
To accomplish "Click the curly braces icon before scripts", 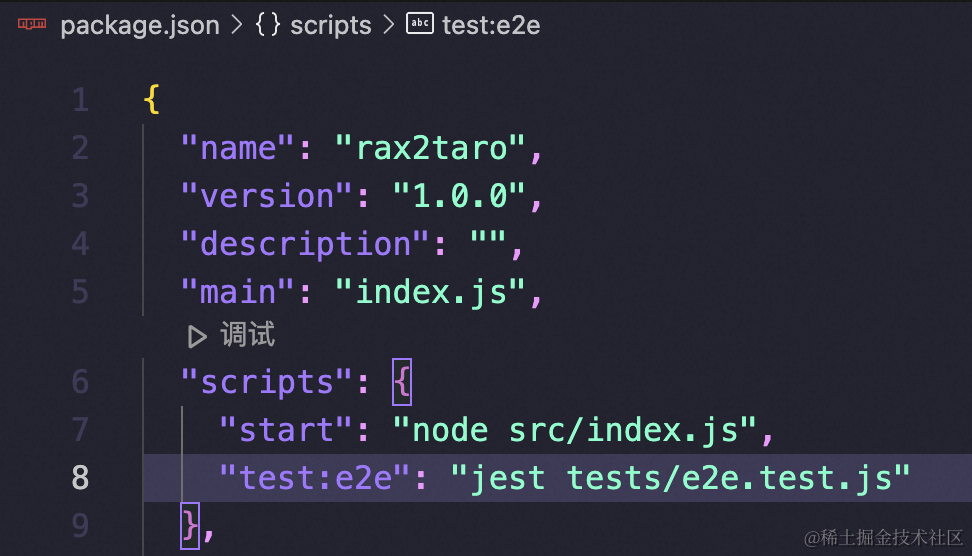I will click(268, 25).
